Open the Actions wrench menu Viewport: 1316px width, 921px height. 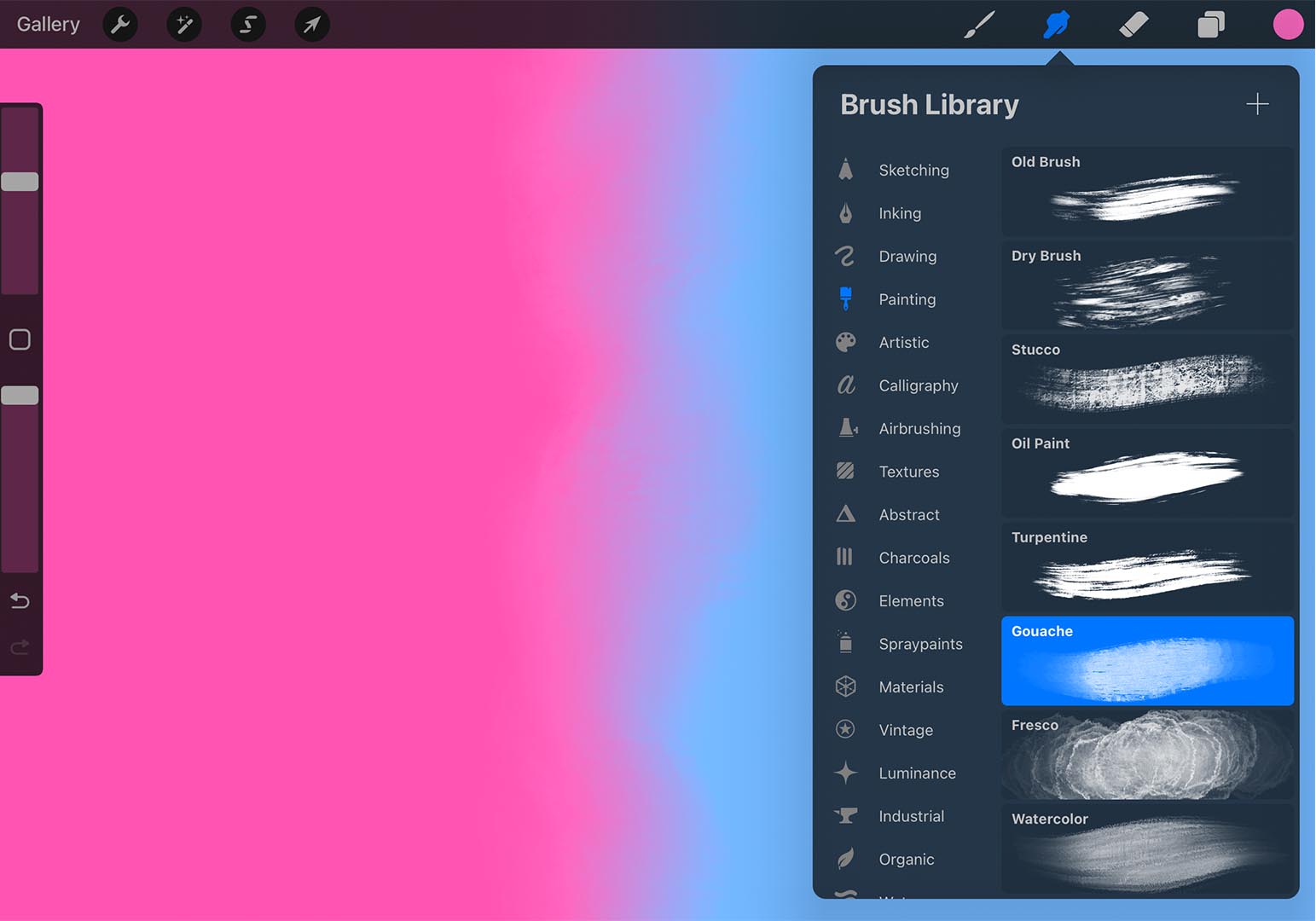(x=119, y=24)
